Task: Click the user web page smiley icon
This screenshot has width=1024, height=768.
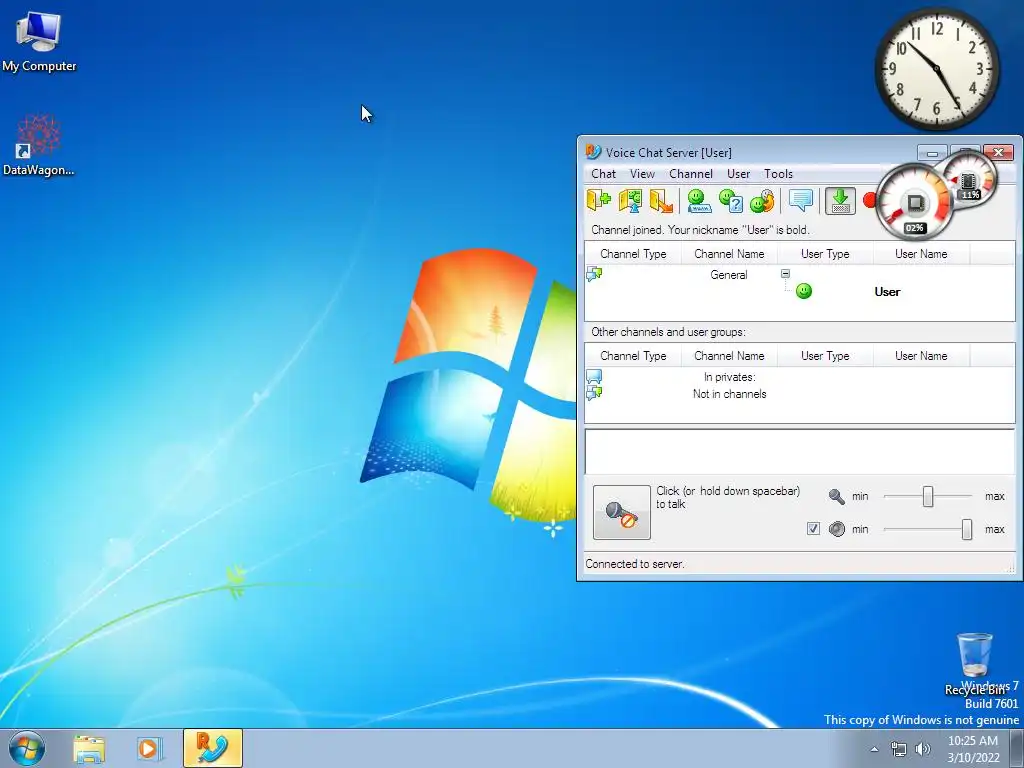Action: (698, 201)
